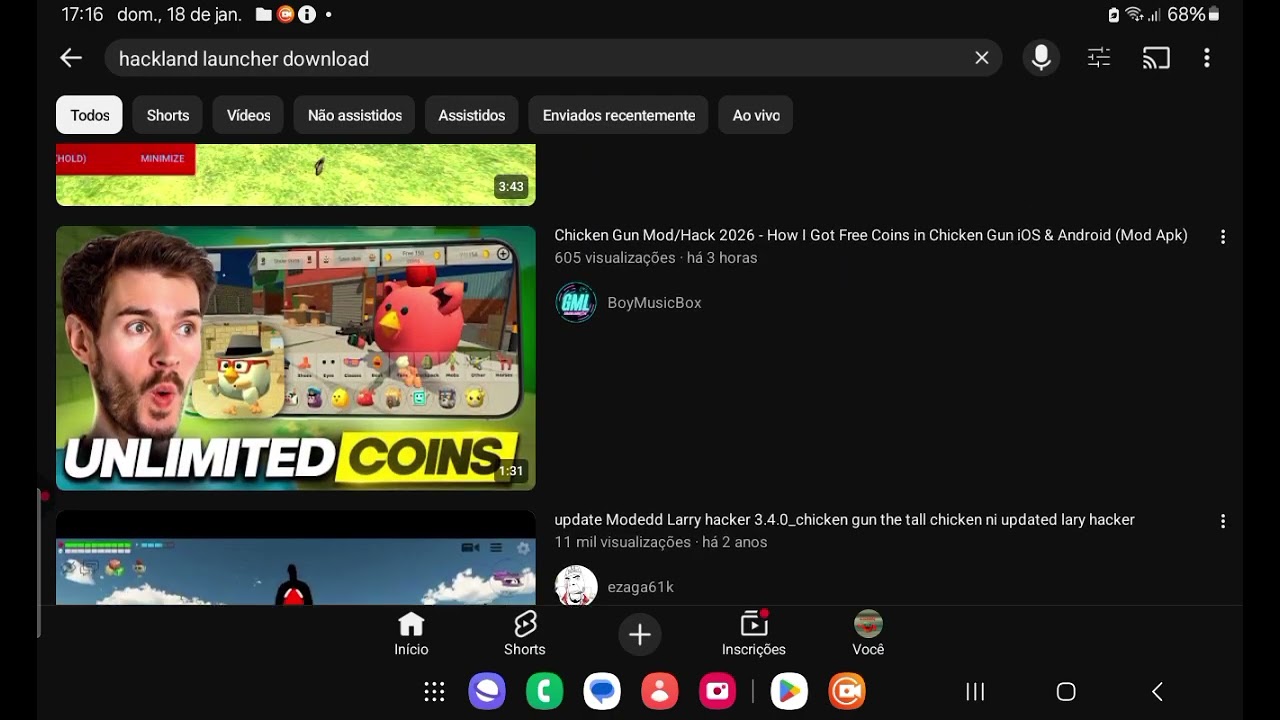Select the Ao vivo filter chip
This screenshot has width=1280, height=720.
coord(756,115)
